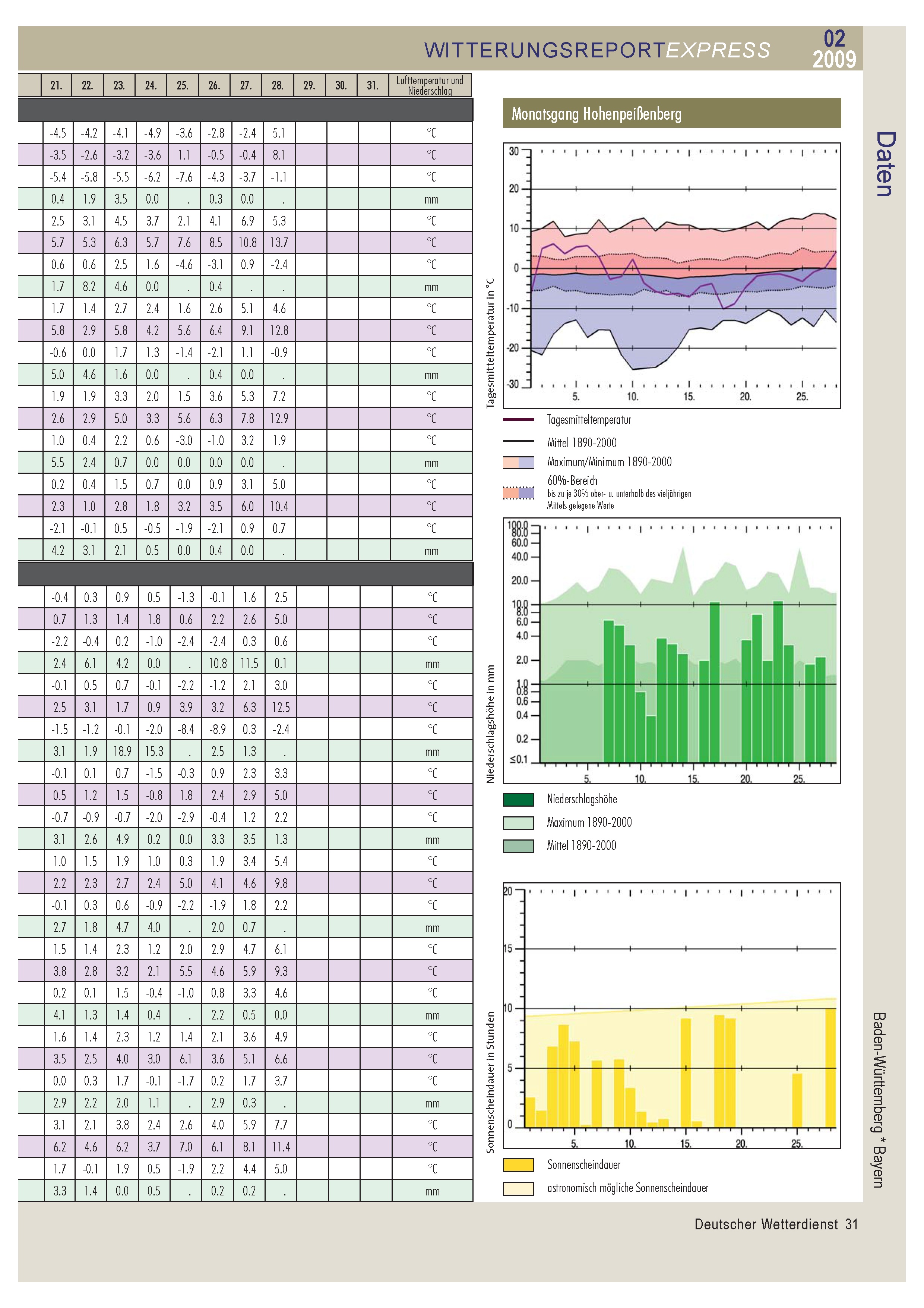This screenshot has height=1308, width=924.
Task: Click the table cell with value -8.4
Action: 186,729
